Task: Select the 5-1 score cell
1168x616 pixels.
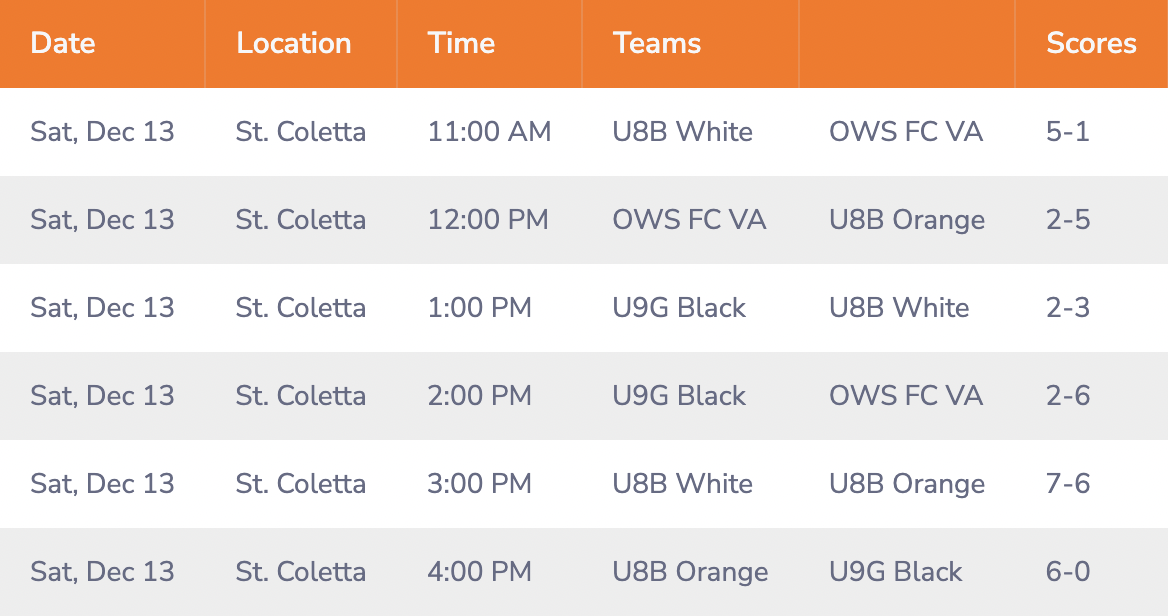Action: click(x=1067, y=132)
